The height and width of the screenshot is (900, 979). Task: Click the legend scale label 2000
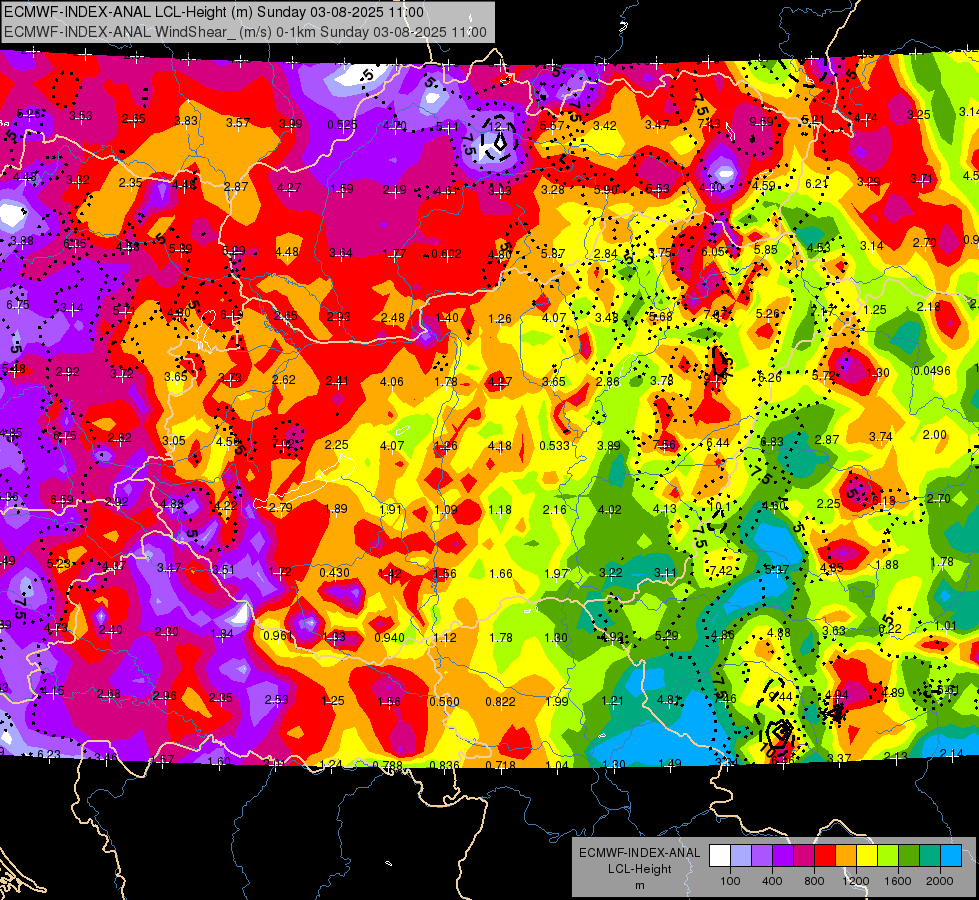click(939, 881)
